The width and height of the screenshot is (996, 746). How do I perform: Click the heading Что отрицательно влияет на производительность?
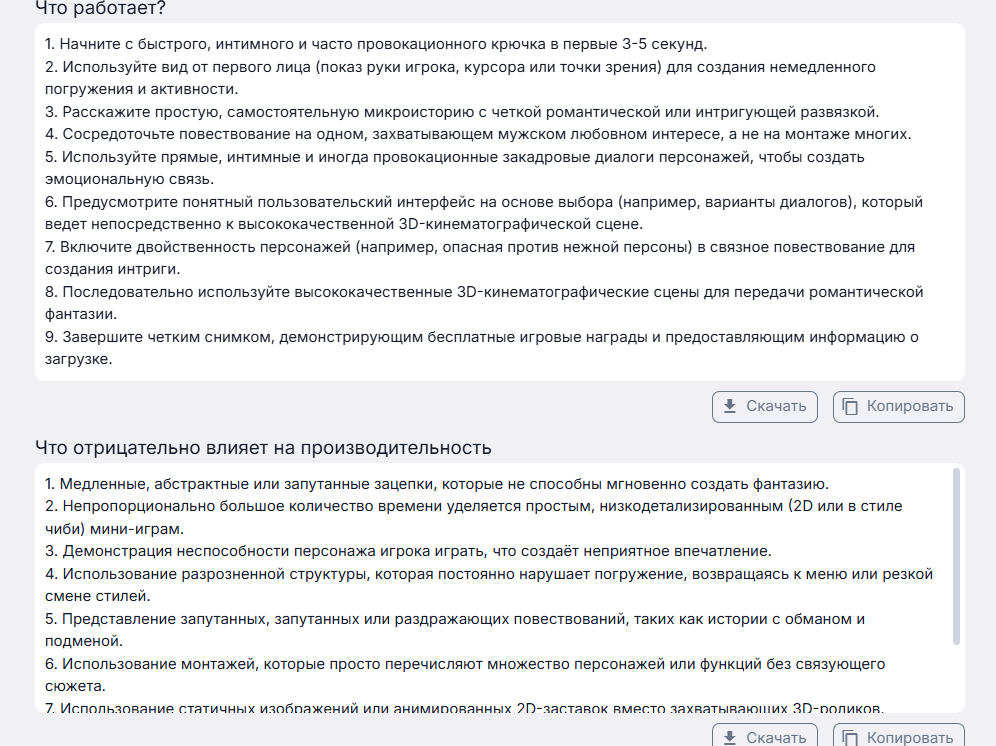point(263,448)
